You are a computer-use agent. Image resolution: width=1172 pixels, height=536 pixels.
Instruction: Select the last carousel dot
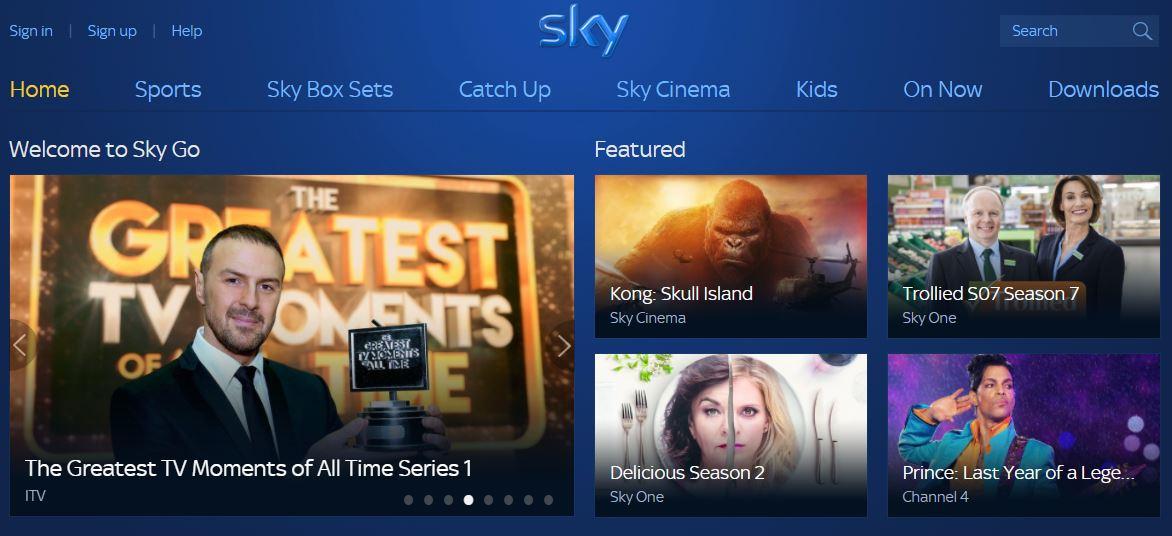(549, 500)
